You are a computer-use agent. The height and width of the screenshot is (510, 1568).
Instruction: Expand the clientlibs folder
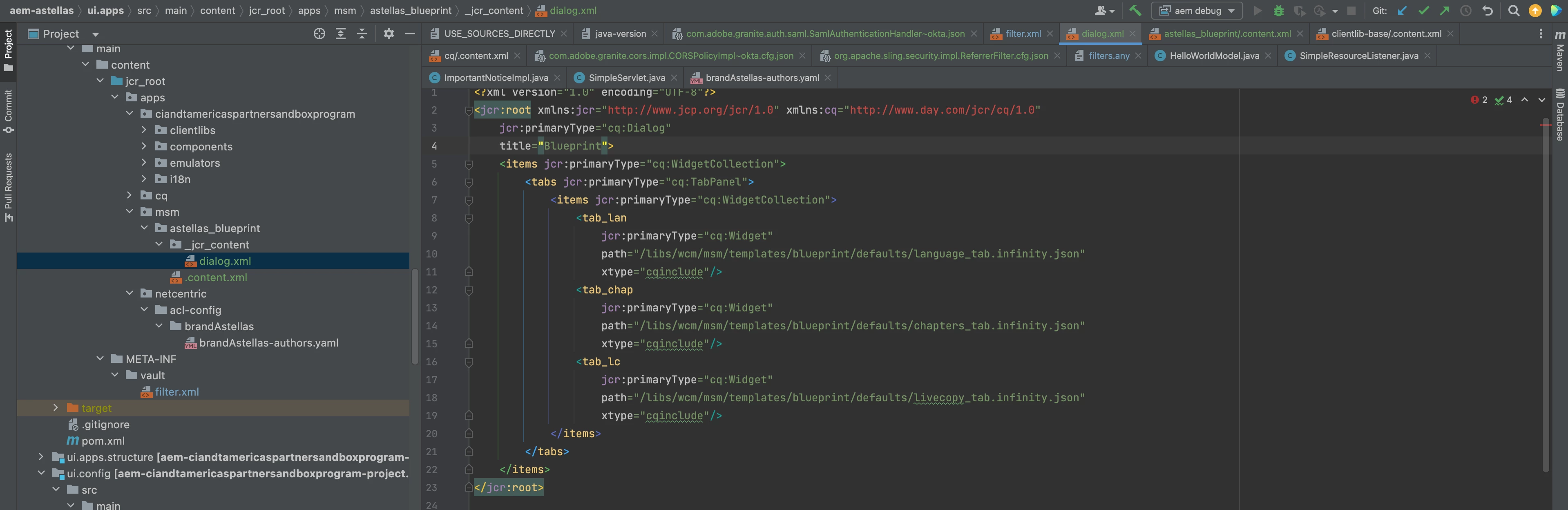(x=144, y=130)
